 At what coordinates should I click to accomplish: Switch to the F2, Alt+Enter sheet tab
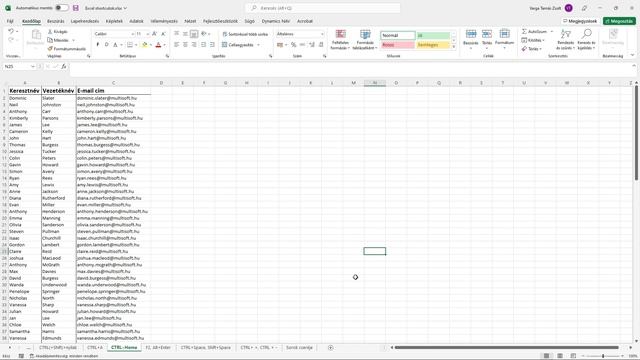coord(158,348)
